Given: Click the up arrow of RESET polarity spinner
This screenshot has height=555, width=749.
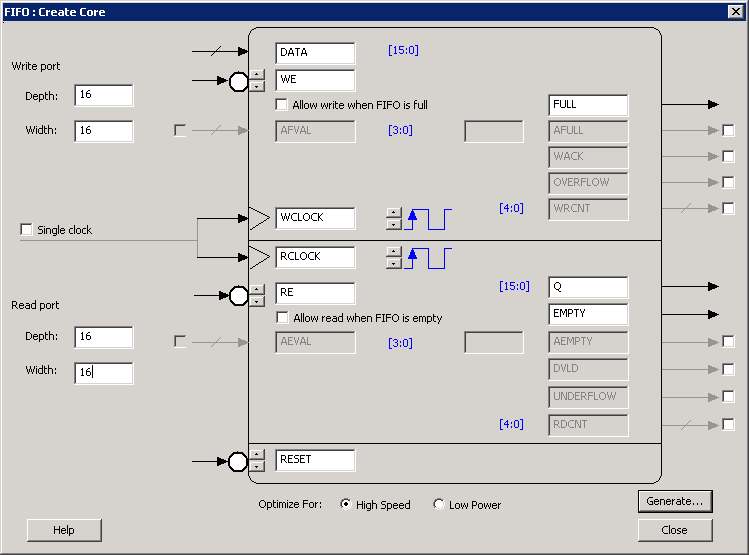Looking at the screenshot, I should [257, 454].
